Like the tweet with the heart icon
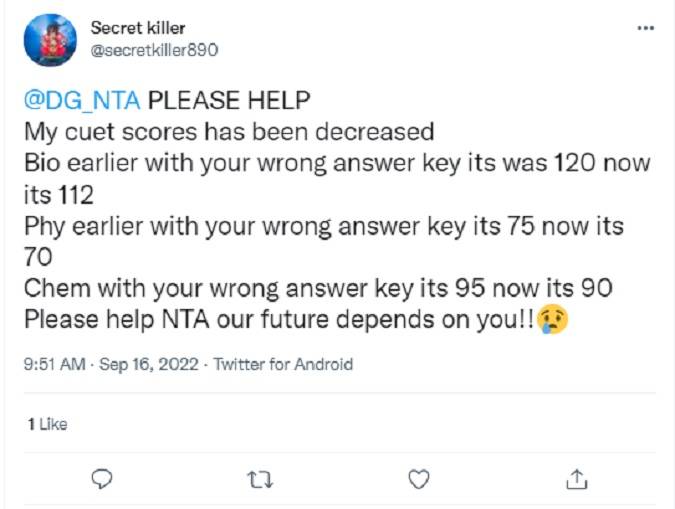This screenshot has height=509, width=675. click(419, 480)
